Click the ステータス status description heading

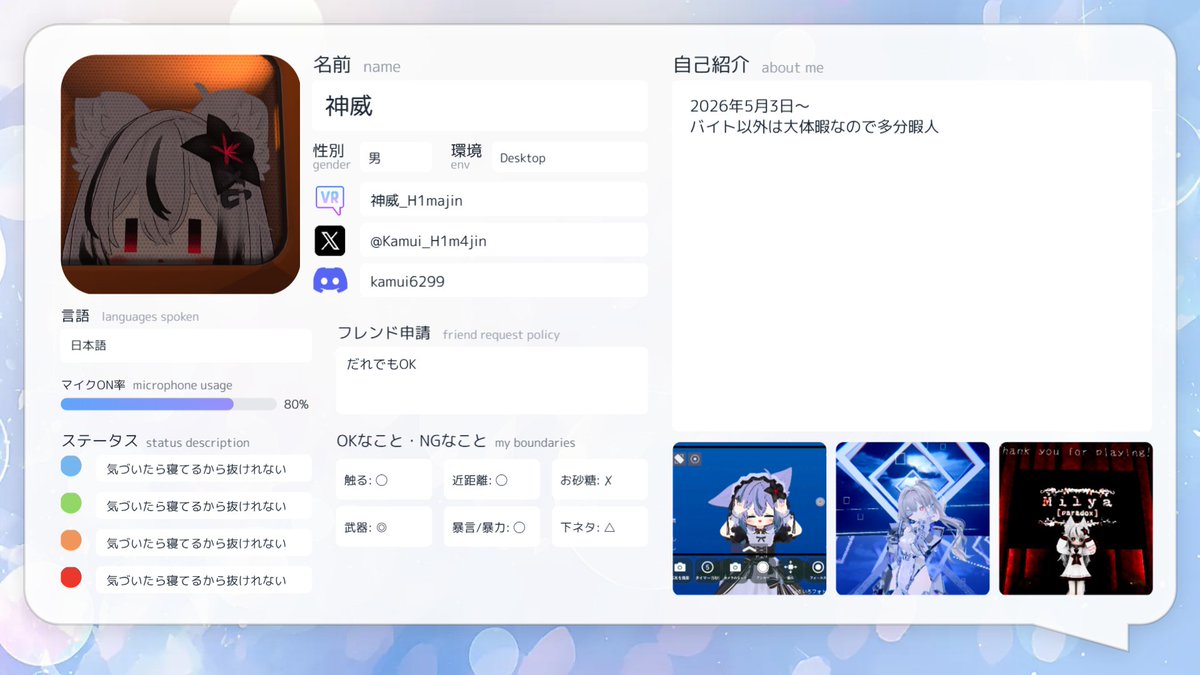coord(155,442)
